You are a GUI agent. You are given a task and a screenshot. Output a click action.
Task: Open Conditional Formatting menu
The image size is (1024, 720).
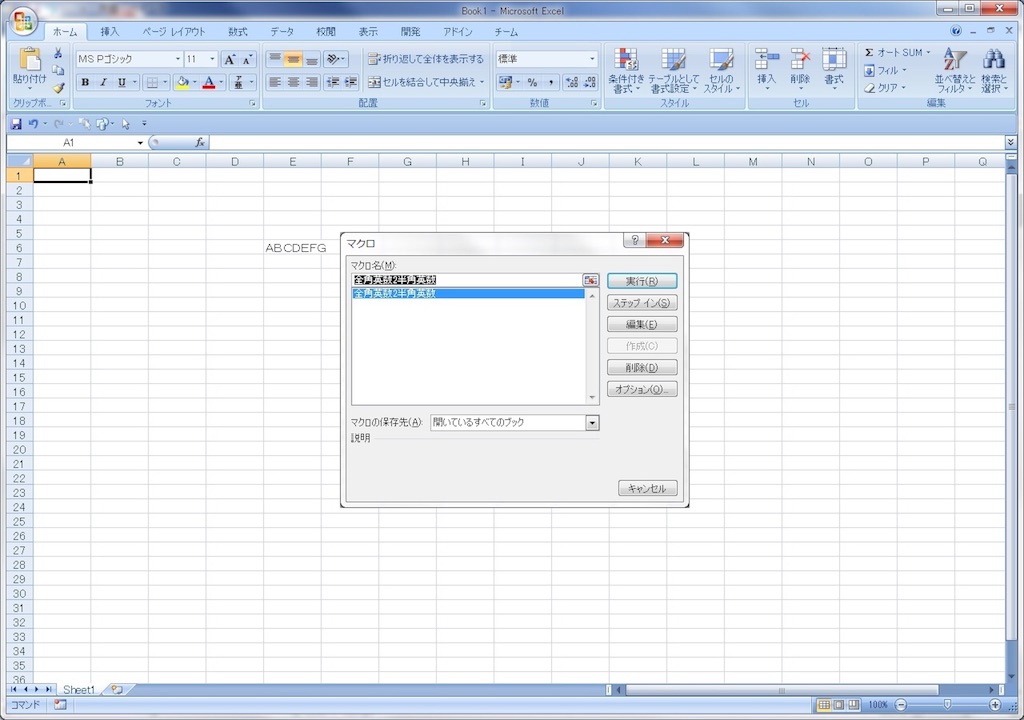tap(626, 71)
